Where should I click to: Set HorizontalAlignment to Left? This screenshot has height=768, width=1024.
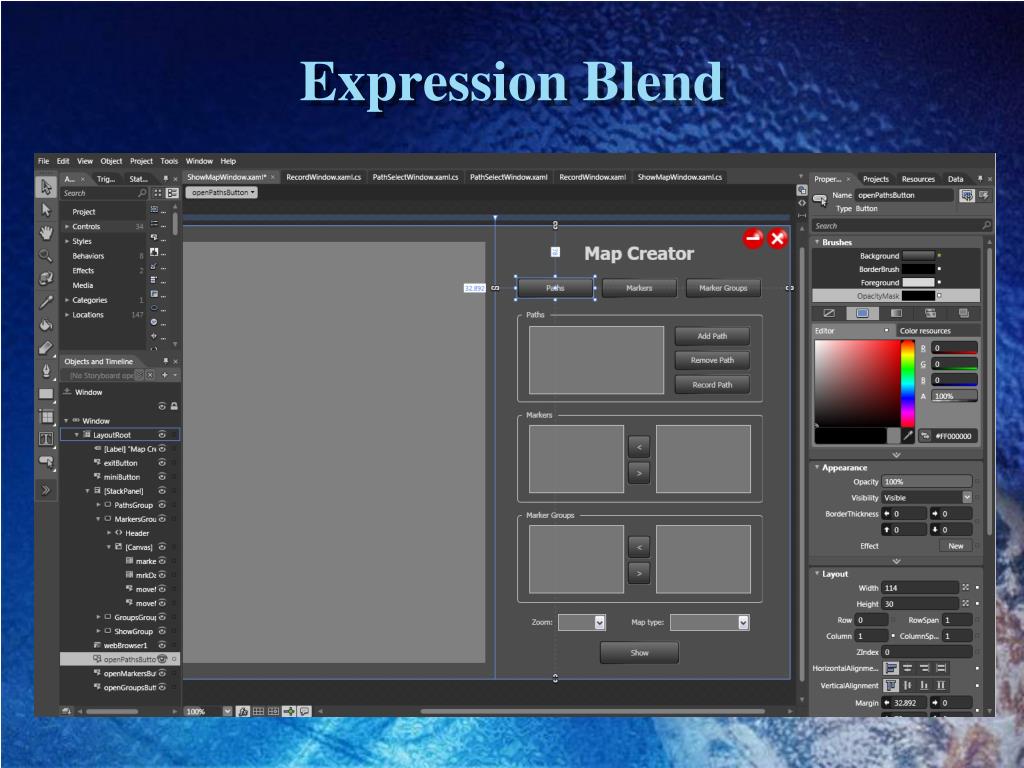point(891,668)
